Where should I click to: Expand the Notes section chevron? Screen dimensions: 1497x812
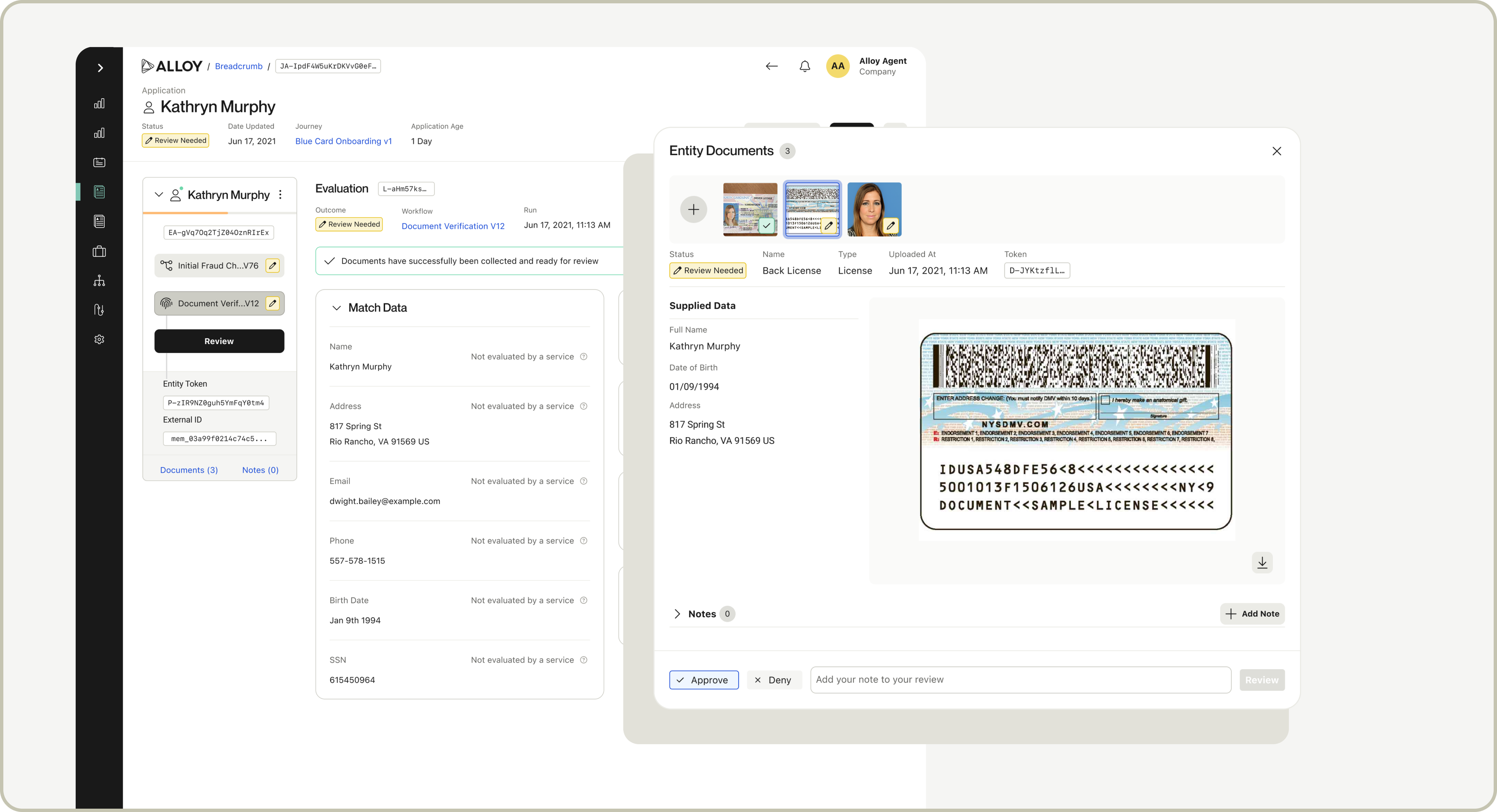(677, 614)
